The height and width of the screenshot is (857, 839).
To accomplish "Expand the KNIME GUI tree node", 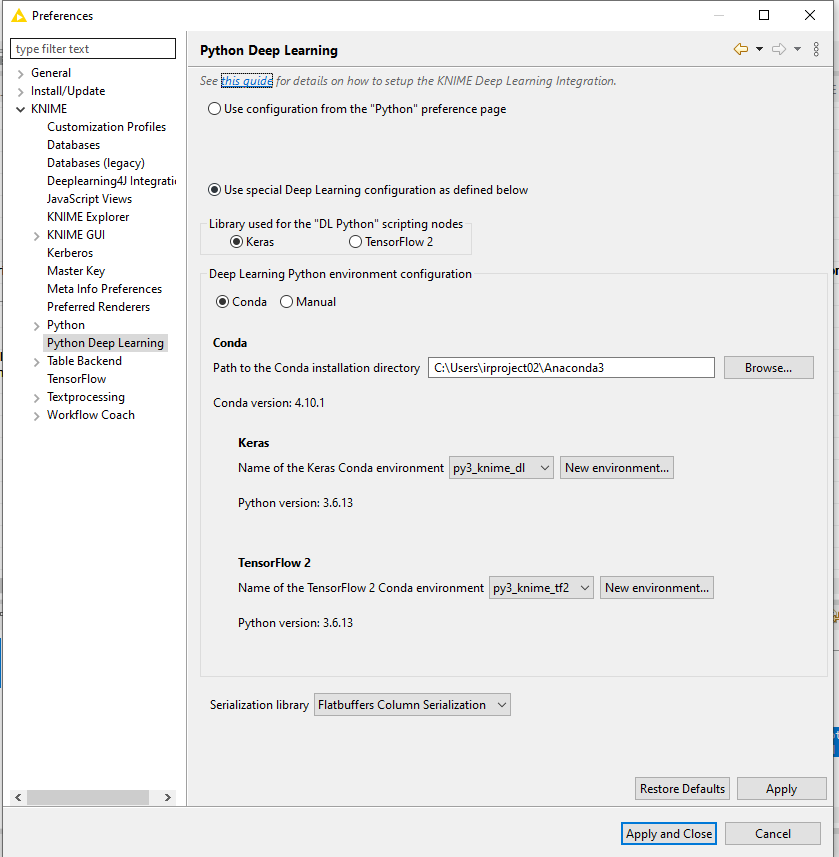I will pyautogui.click(x=37, y=236).
